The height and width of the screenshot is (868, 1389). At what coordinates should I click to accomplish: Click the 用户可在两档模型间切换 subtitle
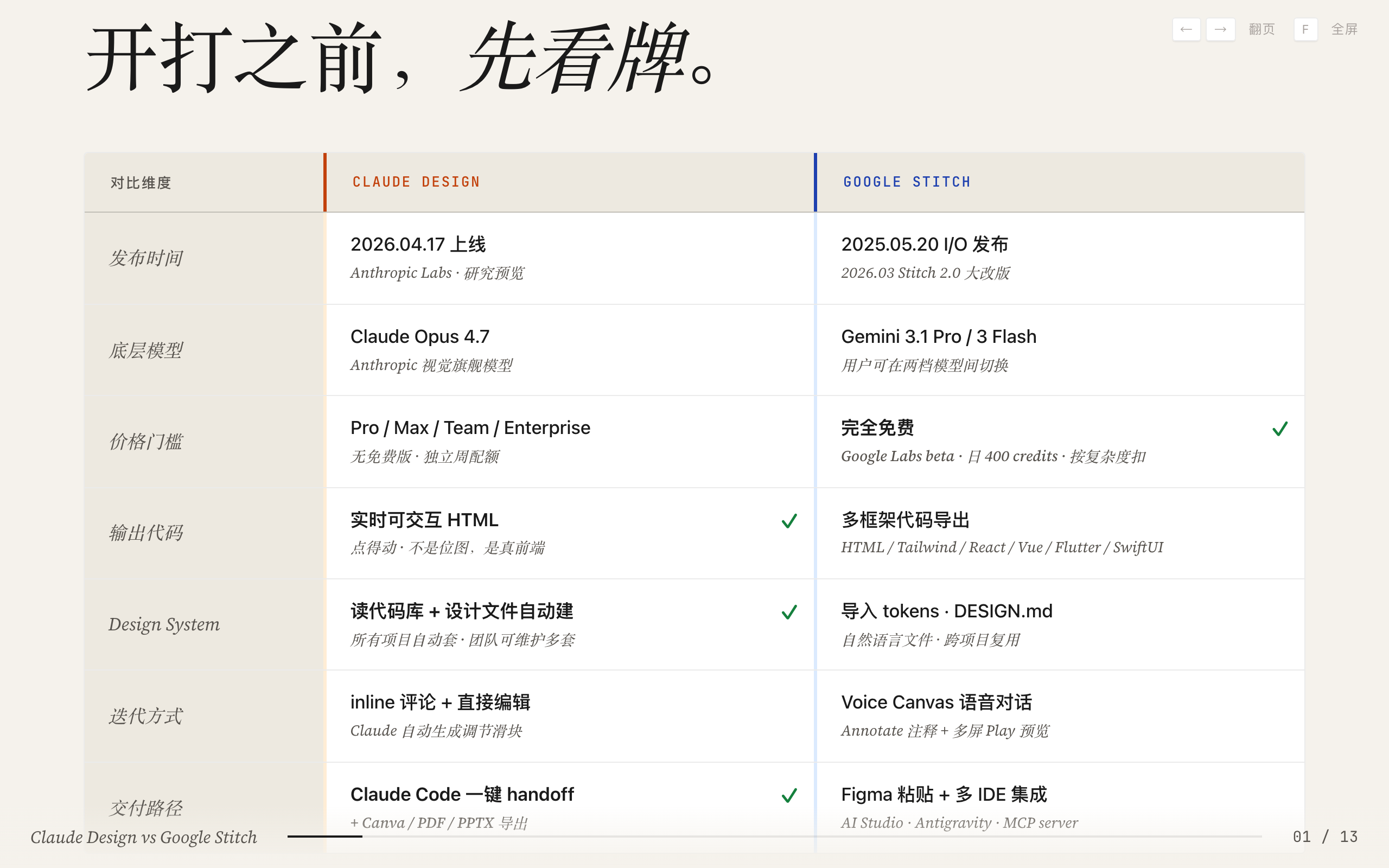click(x=925, y=365)
